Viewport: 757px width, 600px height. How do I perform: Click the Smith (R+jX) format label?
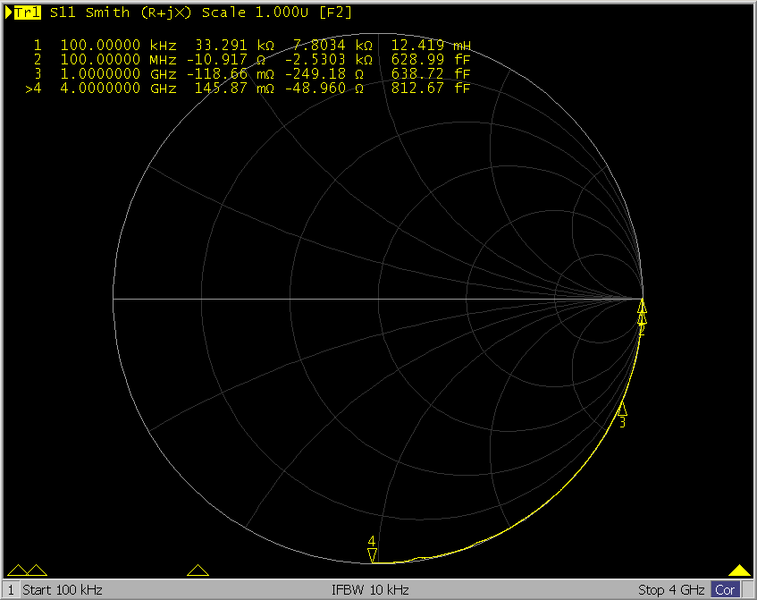click(x=139, y=13)
